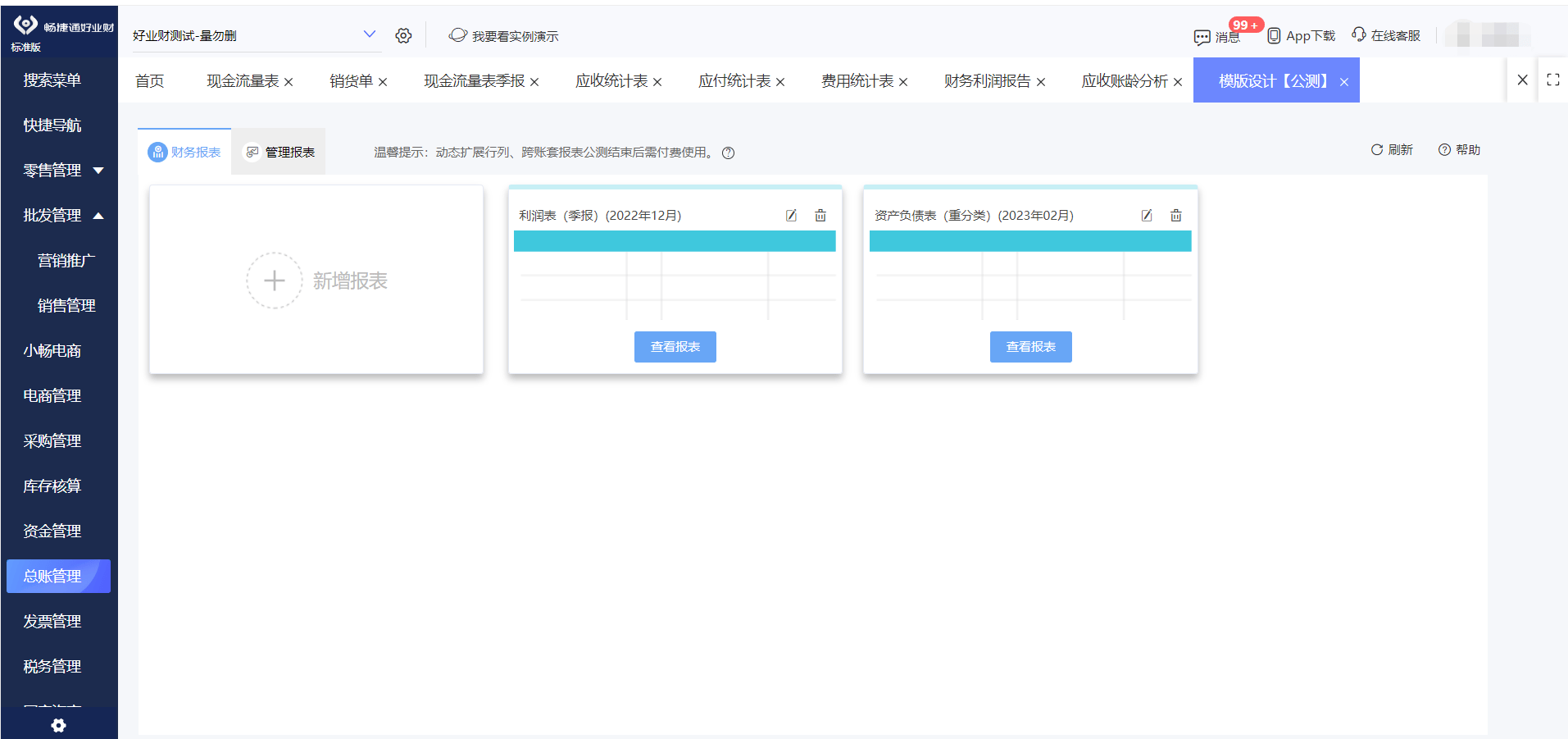Open the 好业财测试-量勿删 account dropdown
Viewport: 1568px width, 739px height.
pyautogui.click(x=368, y=34)
